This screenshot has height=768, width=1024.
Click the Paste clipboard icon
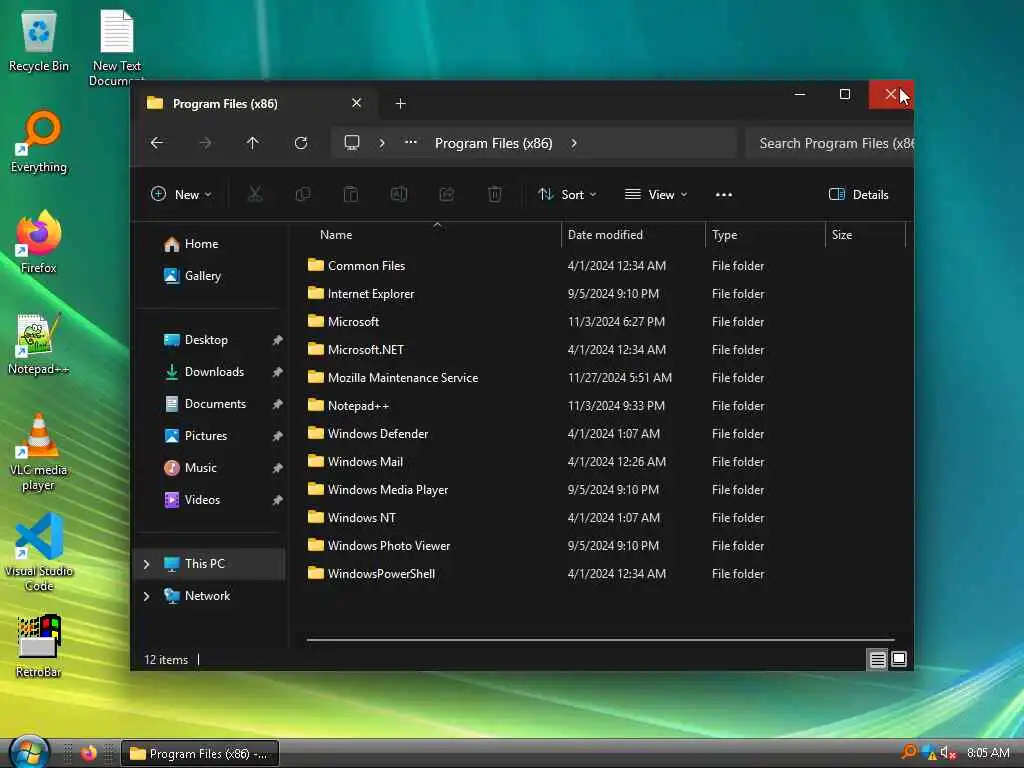pos(351,194)
